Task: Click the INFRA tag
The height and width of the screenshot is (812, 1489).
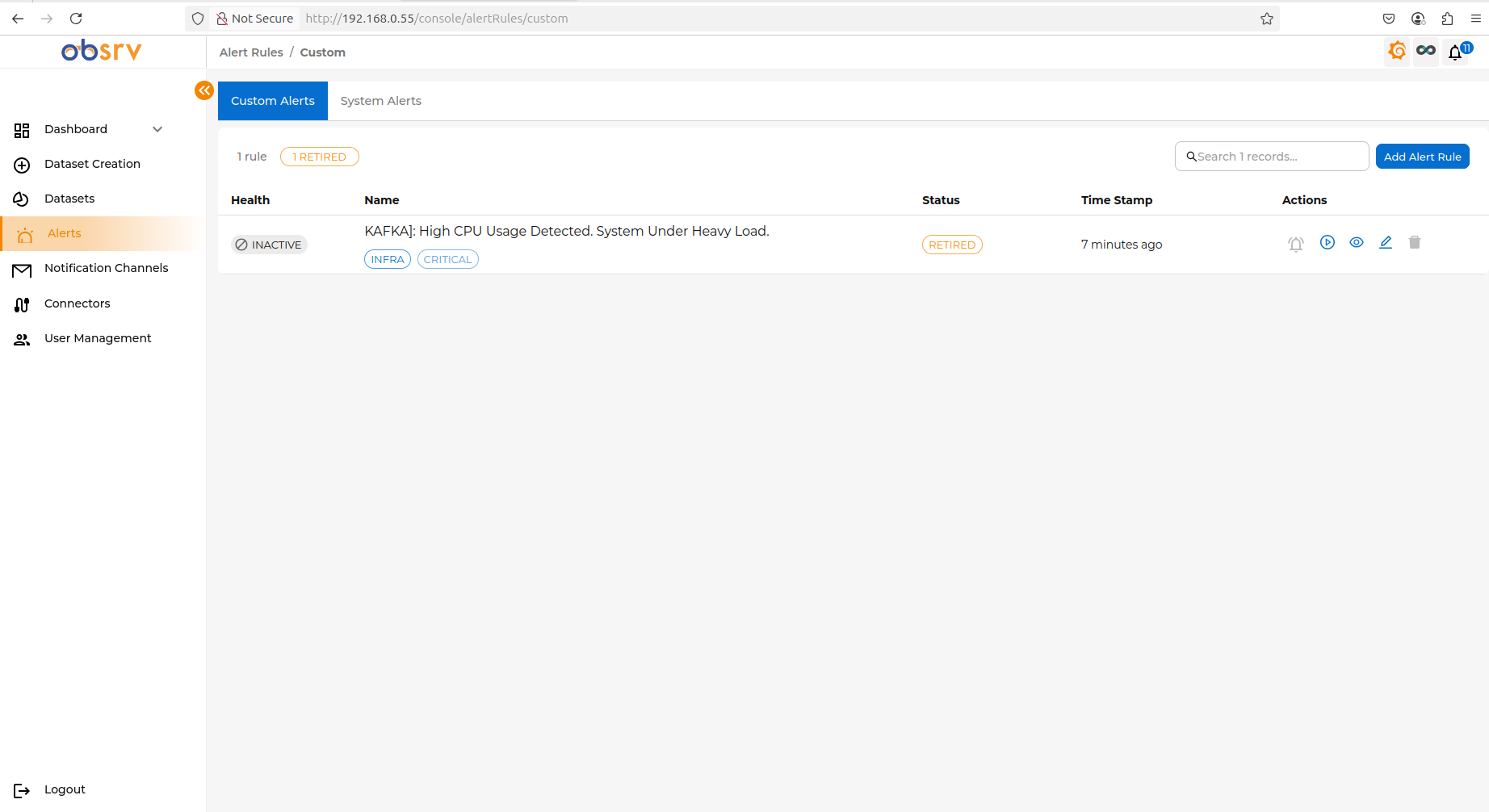Action: click(x=388, y=259)
